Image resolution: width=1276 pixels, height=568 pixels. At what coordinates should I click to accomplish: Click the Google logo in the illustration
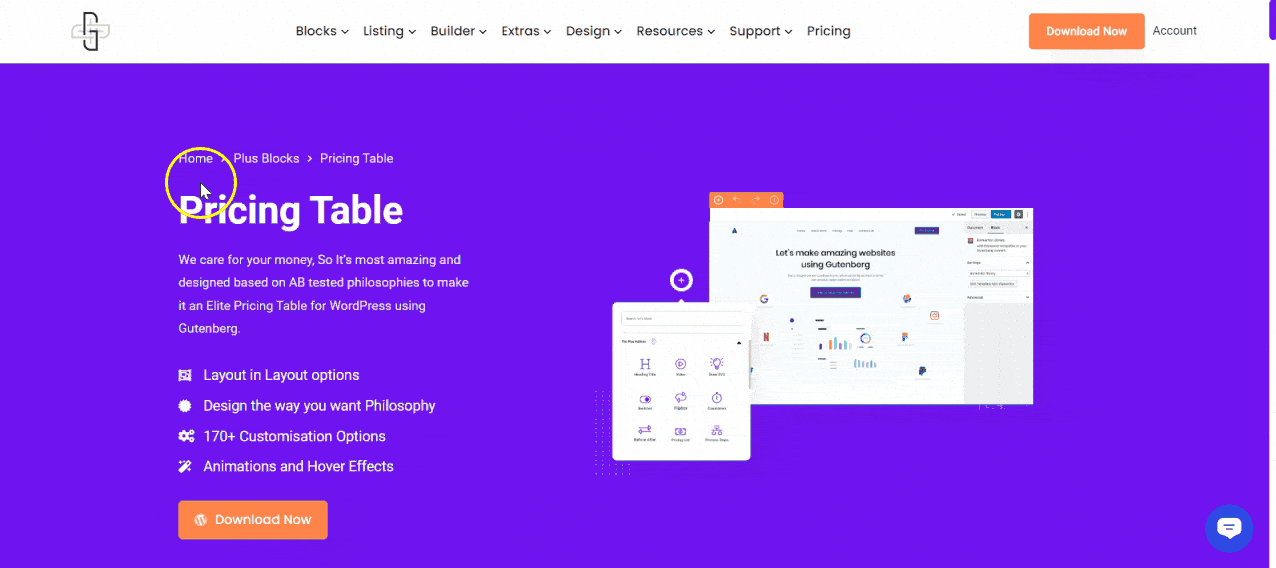click(x=763, y=299)
